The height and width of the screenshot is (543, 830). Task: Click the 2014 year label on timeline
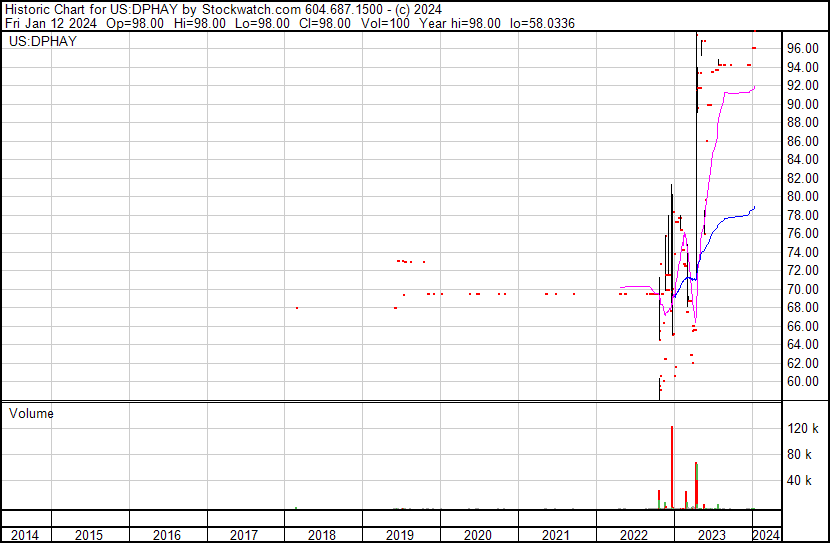coord(25,535)
